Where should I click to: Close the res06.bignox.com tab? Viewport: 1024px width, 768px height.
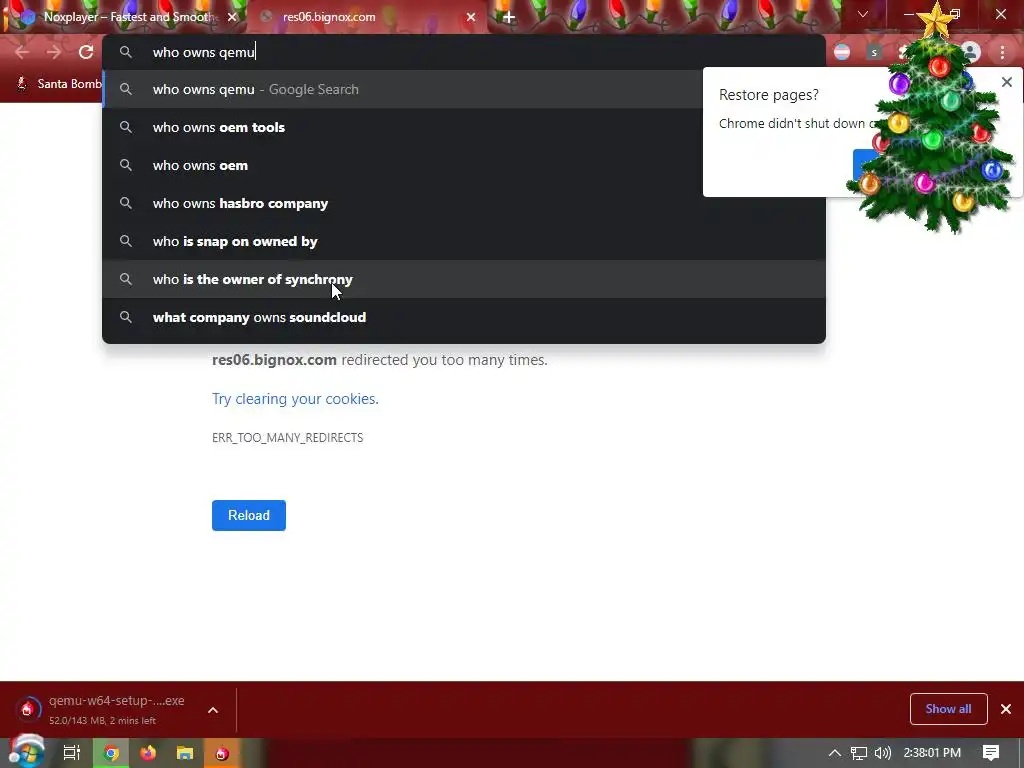tap(471, 17)
